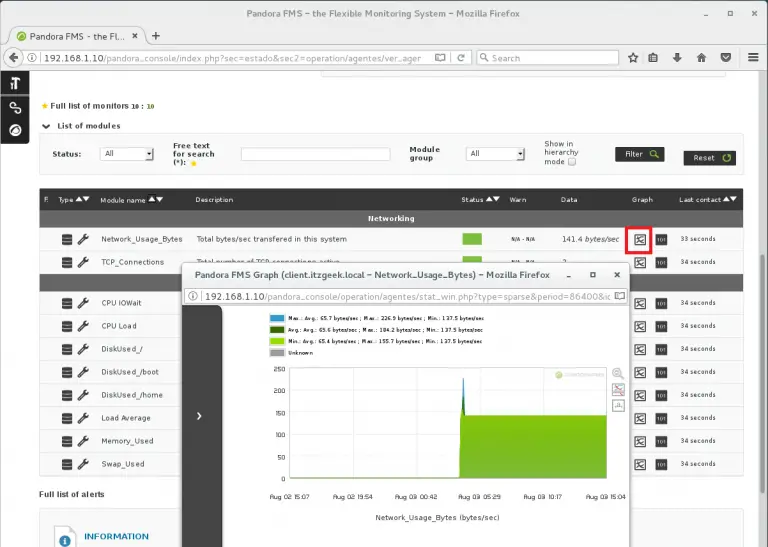The image size is (768, 547).
Task: Click database icon beside Memory_Used module
Action: (67, 441)
